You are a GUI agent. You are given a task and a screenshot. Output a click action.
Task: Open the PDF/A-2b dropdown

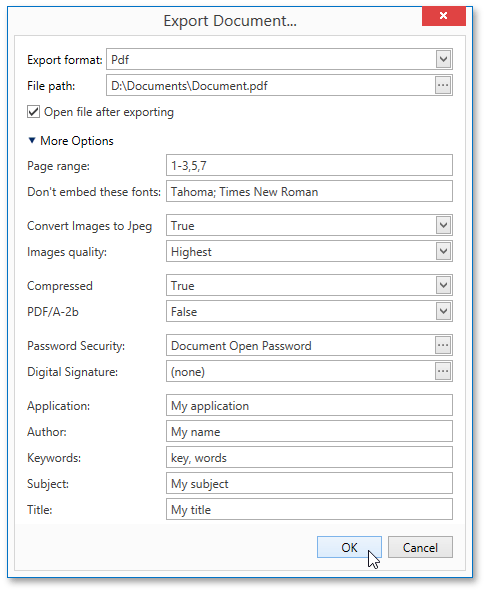(443, 311)
